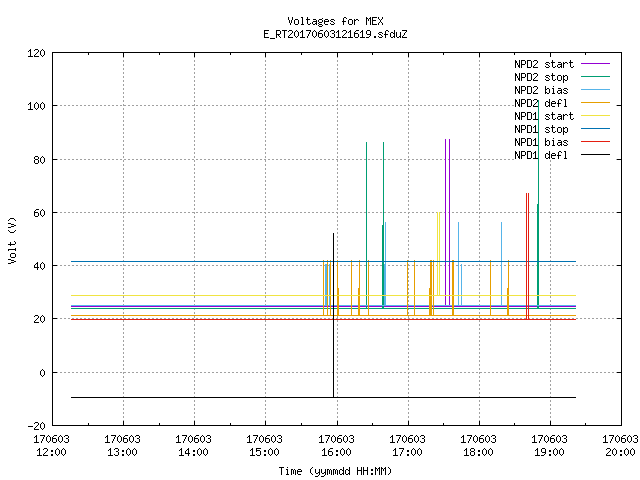Click the purple NPD2 start spike pair
This screenshot has width=640, height=480.
448,220
